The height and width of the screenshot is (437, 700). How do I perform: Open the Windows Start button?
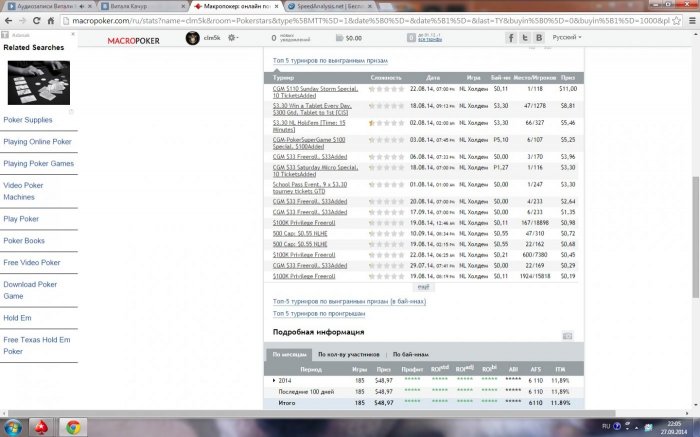[12, 427]
